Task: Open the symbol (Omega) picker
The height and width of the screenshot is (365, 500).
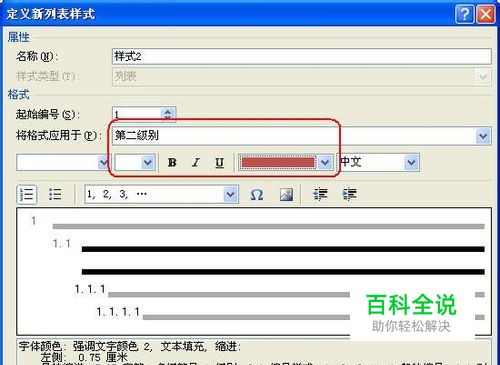Action: click(256, 194)
